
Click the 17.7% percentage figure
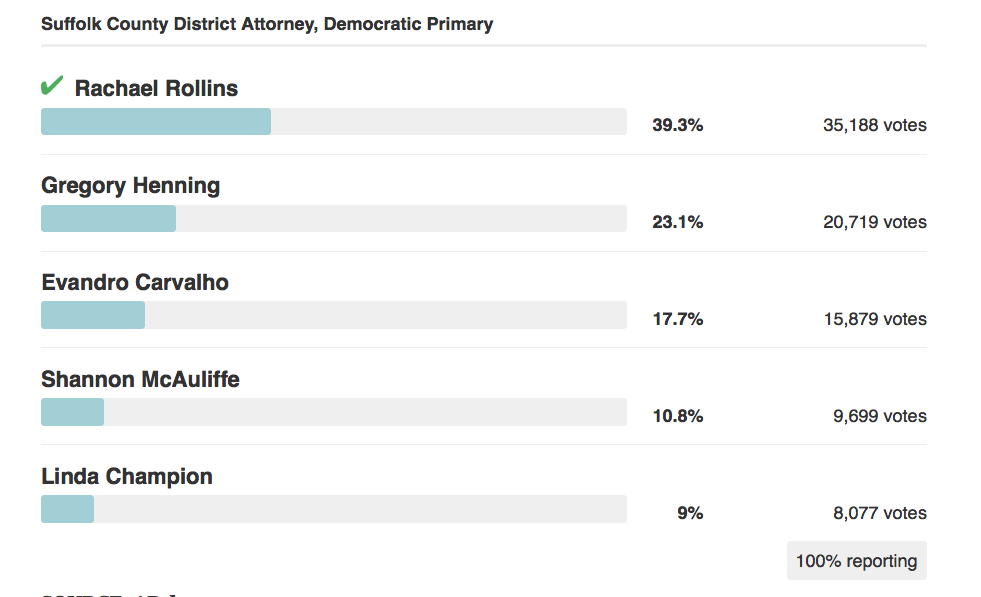[677, 320]
